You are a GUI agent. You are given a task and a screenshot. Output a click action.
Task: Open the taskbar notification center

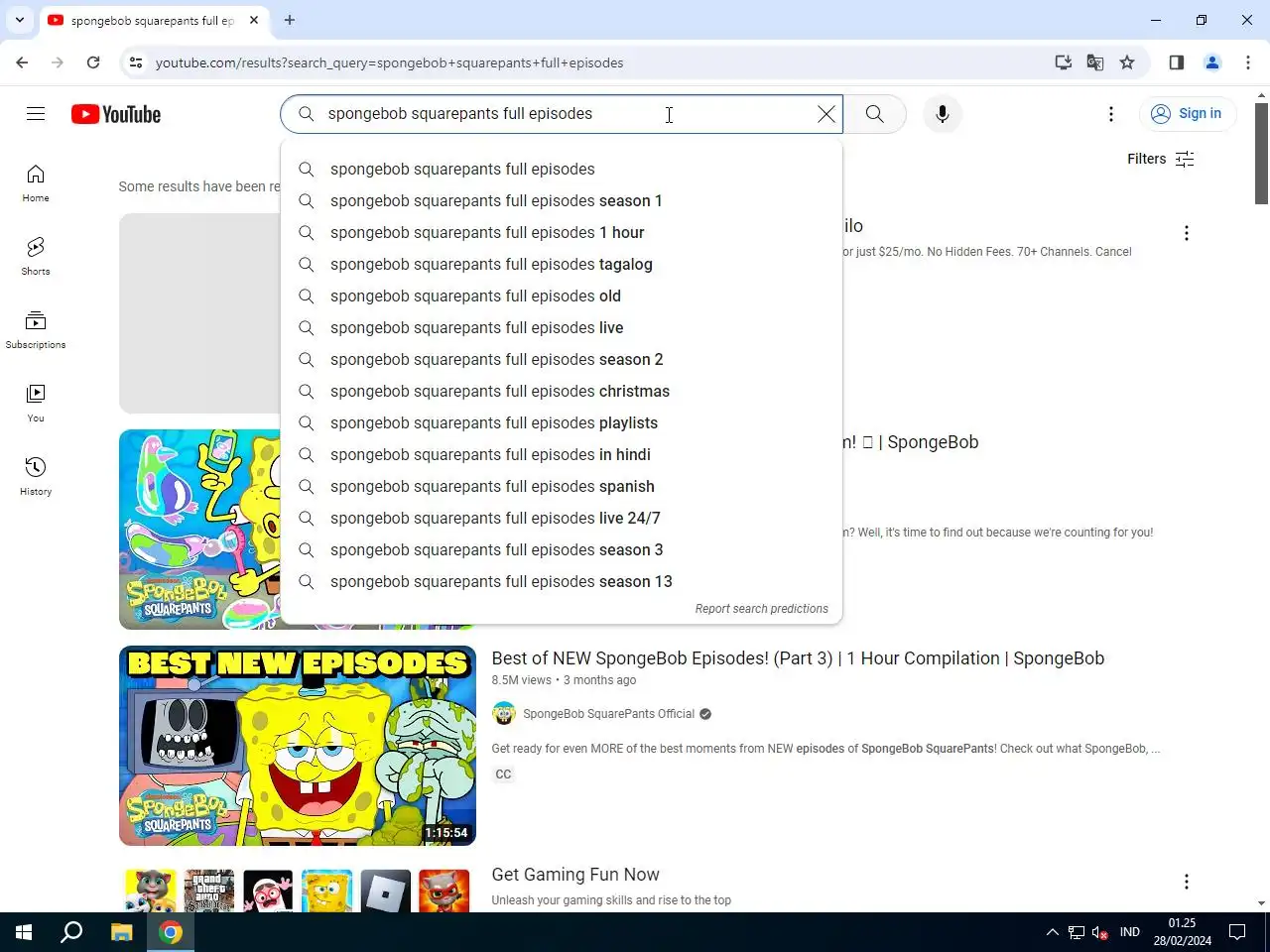click(x=1237, y=932)
